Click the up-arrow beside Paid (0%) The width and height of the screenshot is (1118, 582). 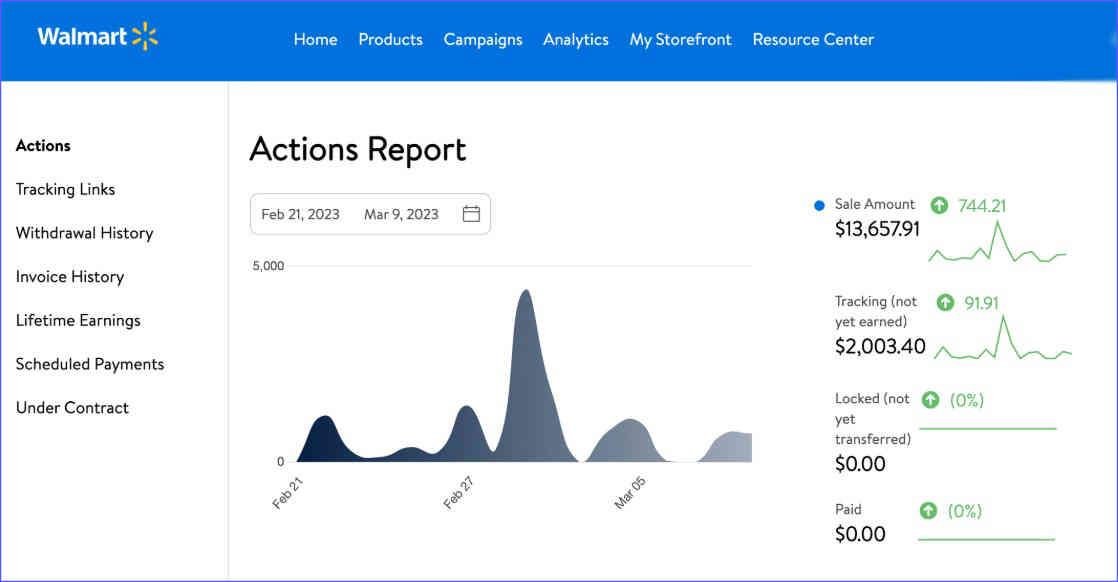pyautogui.click(x=928, y=509)
